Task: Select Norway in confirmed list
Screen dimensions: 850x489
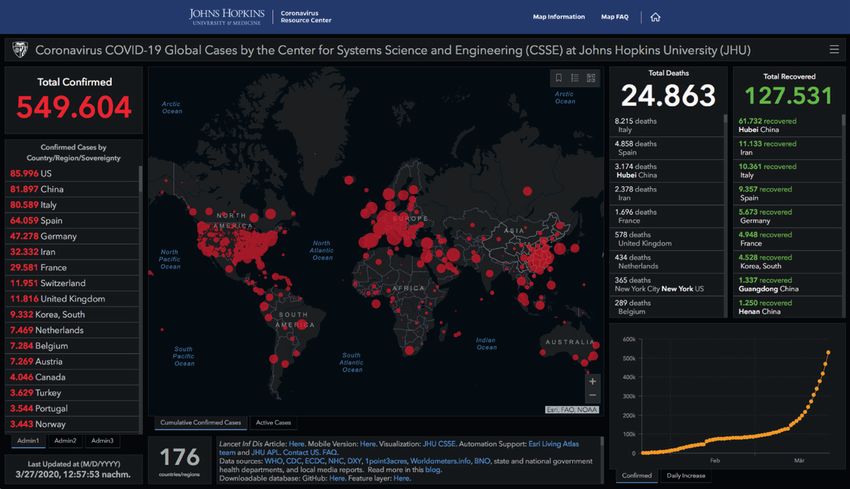Action: [72, 424]
